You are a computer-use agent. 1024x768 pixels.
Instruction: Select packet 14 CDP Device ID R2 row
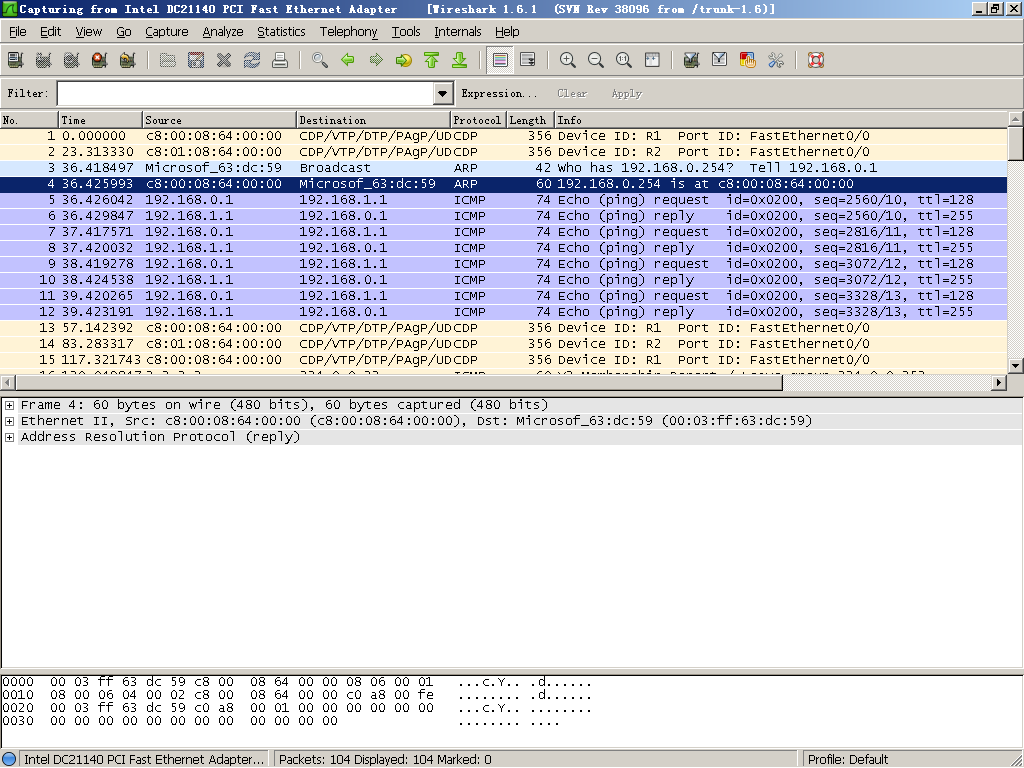point(504,344)
